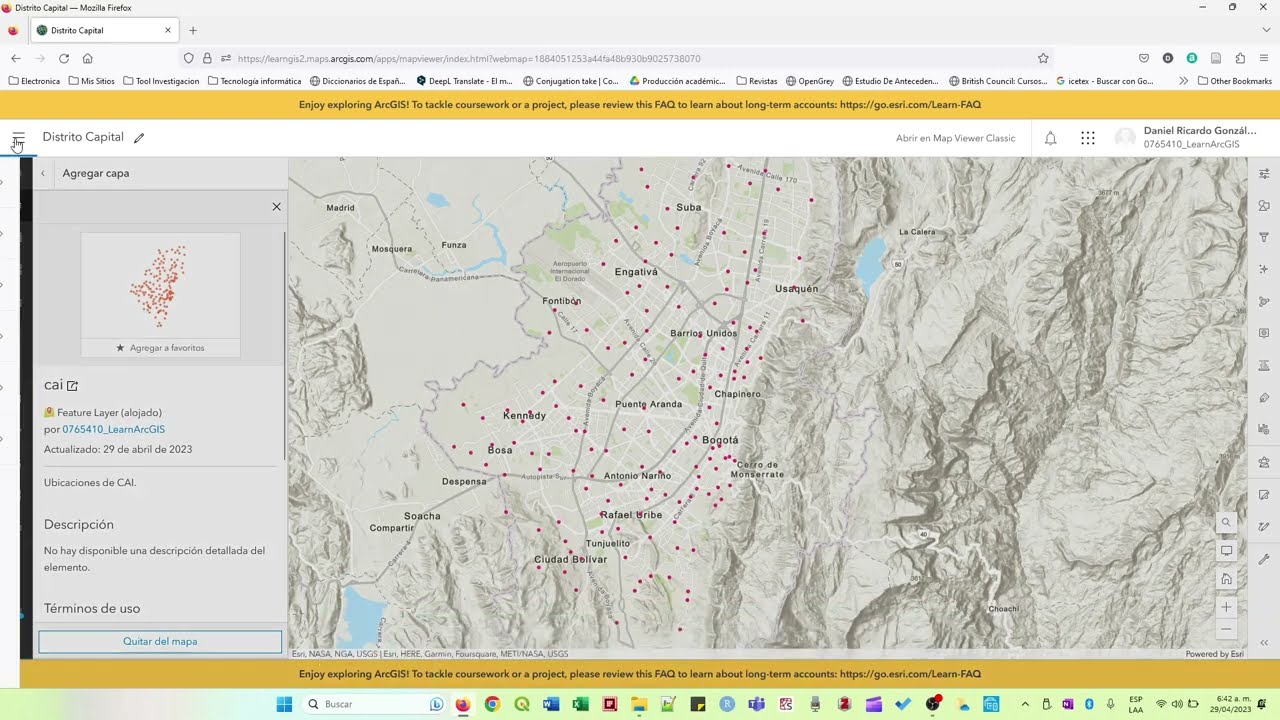Image resolution: width=1280 pixels, height=720 pixels.
Task: Click the map Home extent button
Action: (1226, 579)
